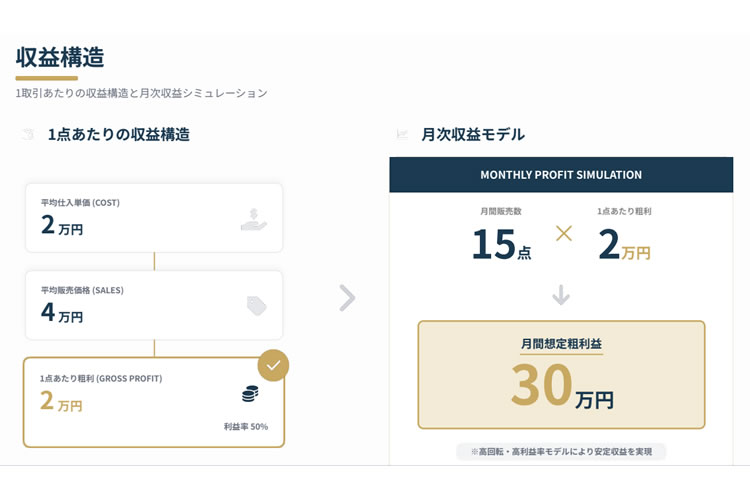
Task: Click the MONTHLY PROFIT SIMULATION header bar
Action: tap(561, 175)
